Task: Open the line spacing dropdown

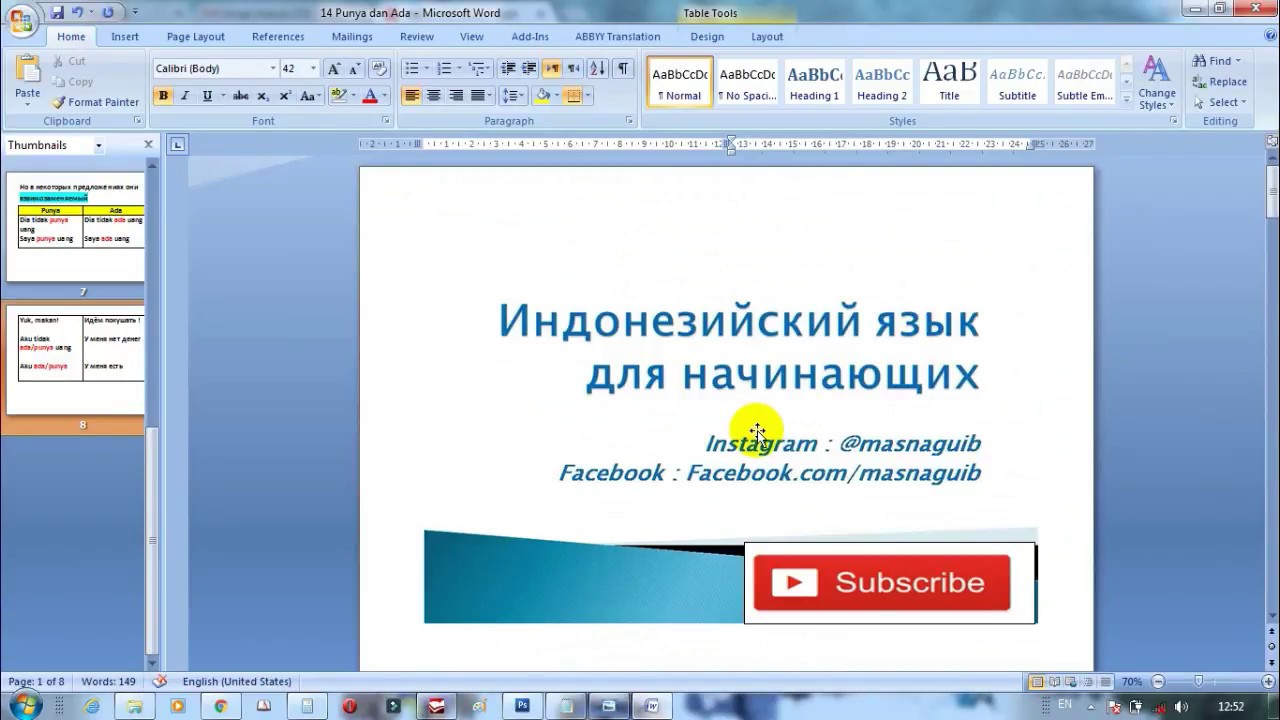Action: [512, 96]
